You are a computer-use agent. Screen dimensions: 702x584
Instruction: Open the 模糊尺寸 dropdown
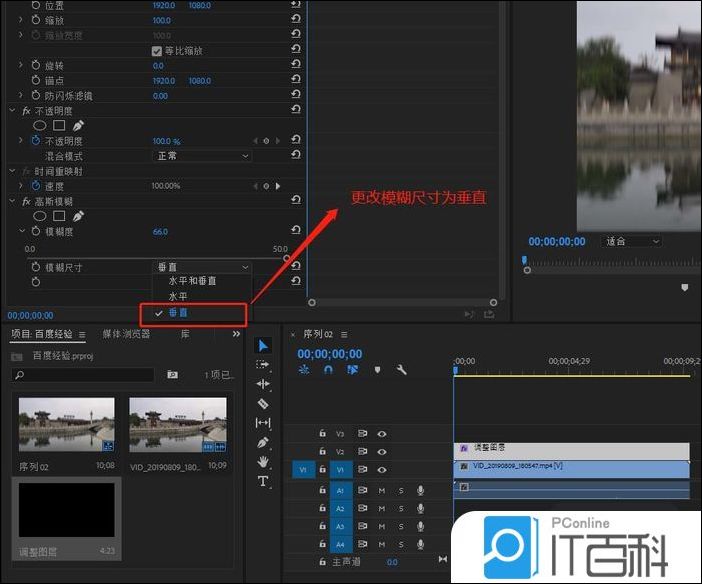coord(202,267)
